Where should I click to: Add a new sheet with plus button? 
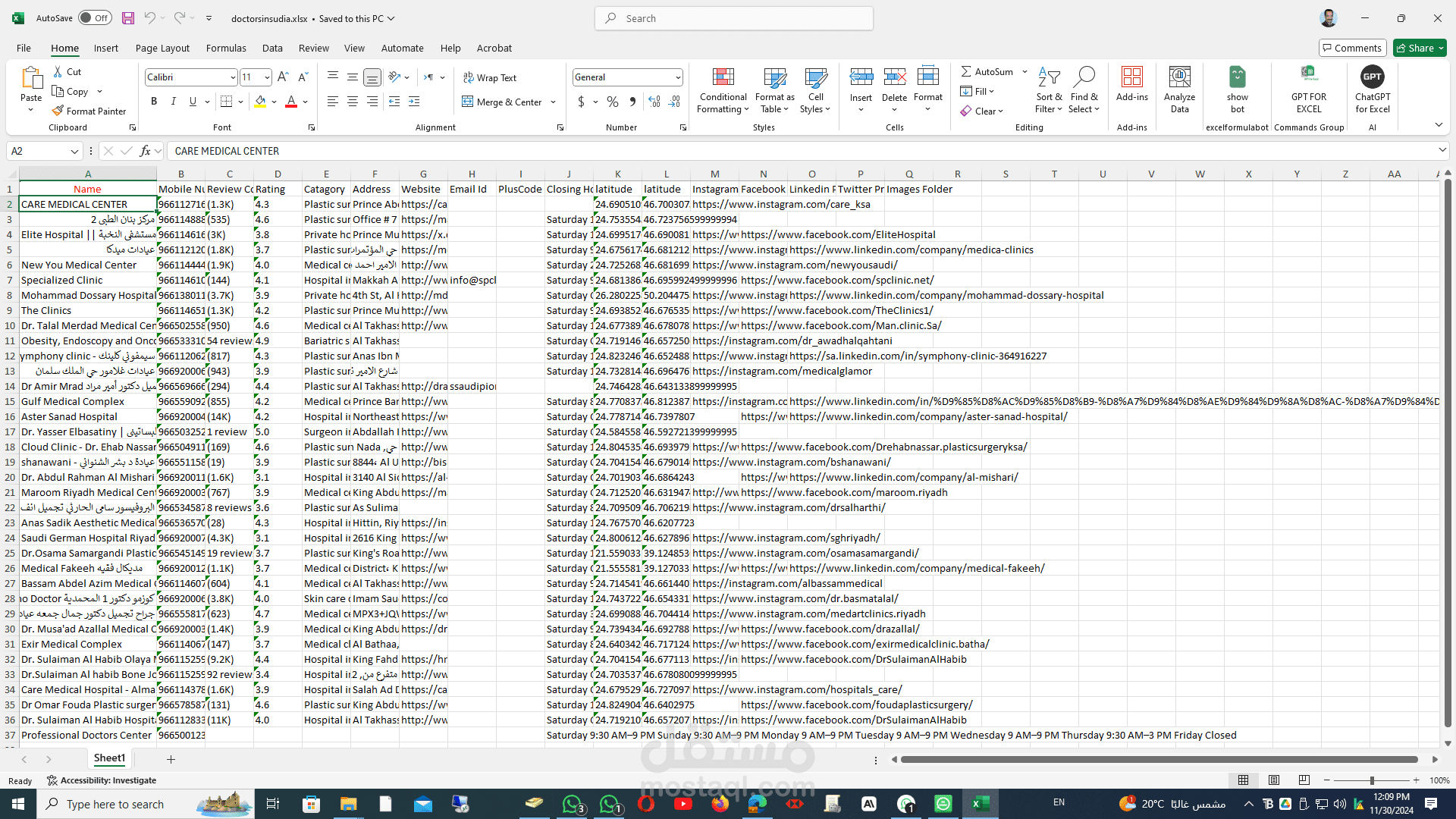[171, 759]
